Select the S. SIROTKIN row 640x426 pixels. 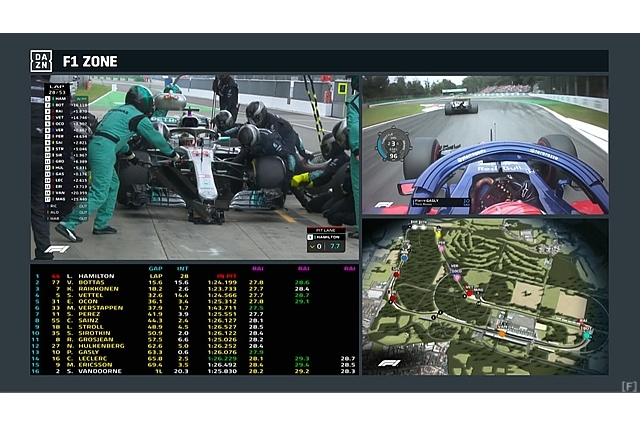pyautogui.click(x=194, y=333)
